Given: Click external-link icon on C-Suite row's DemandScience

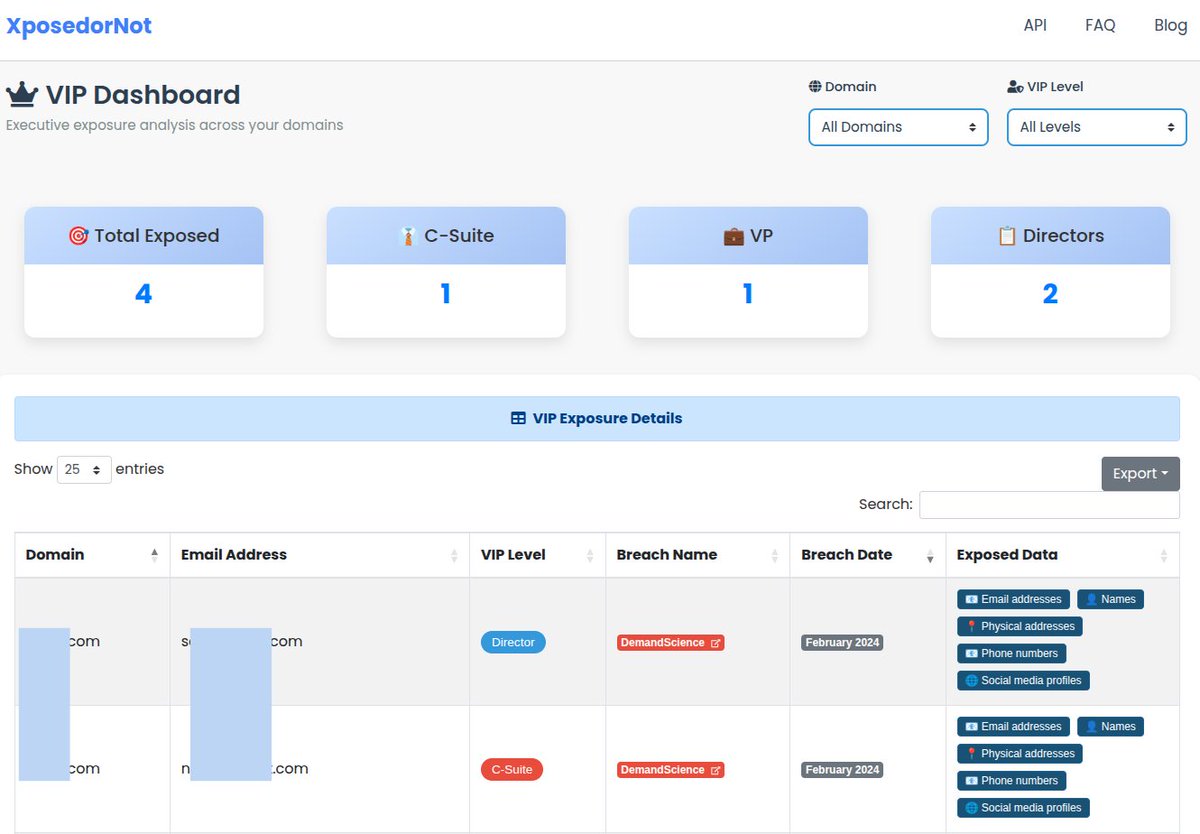Looking at the screenshot, I should click(x=715, y=770).
